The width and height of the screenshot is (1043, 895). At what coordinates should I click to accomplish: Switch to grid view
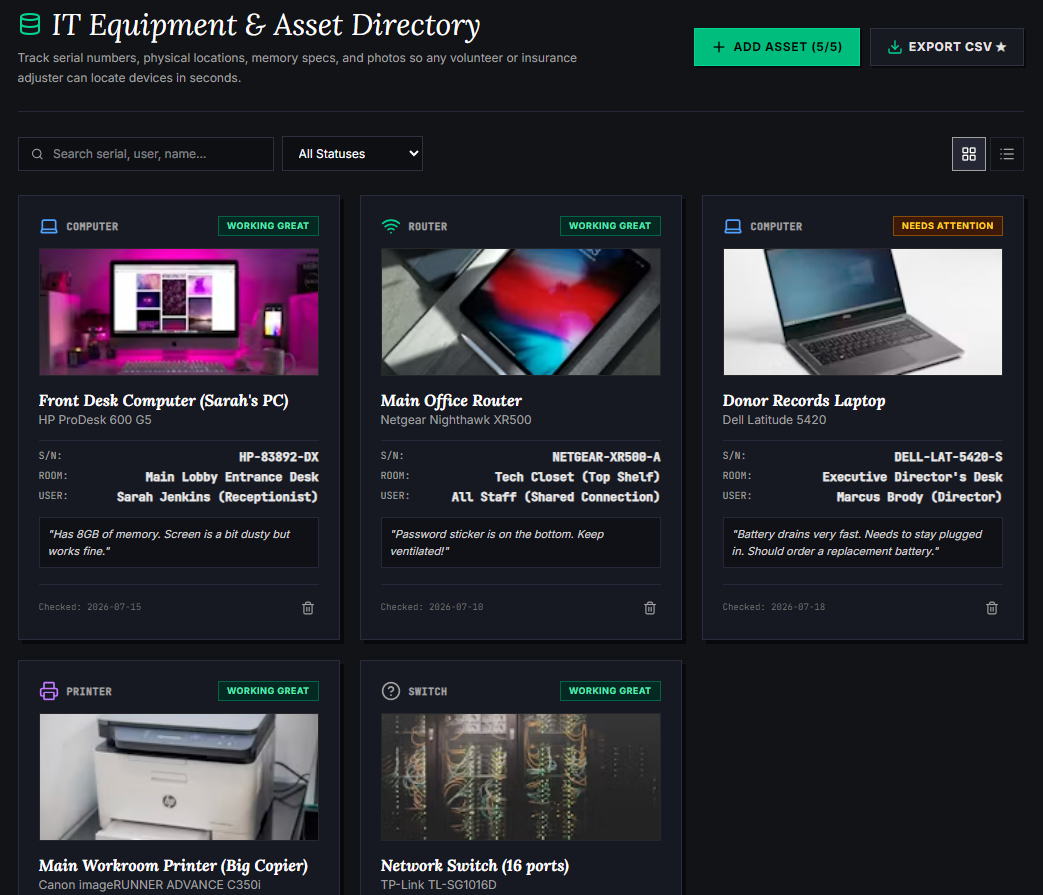968,154
